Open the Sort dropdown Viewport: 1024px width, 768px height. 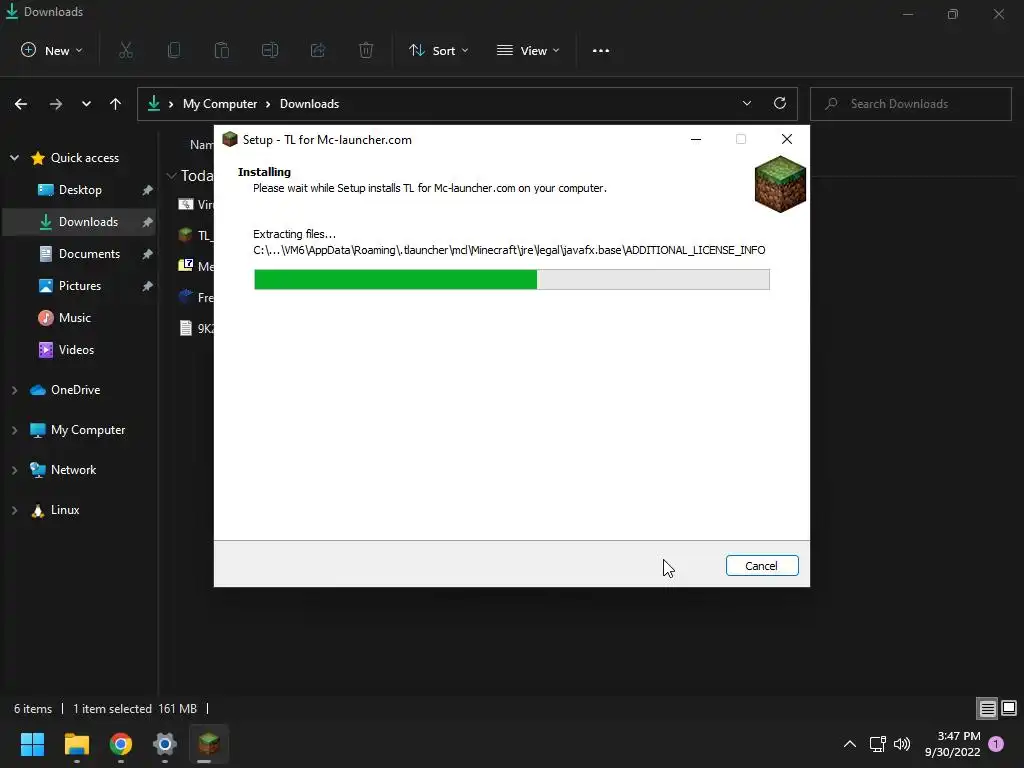(438, 50)
